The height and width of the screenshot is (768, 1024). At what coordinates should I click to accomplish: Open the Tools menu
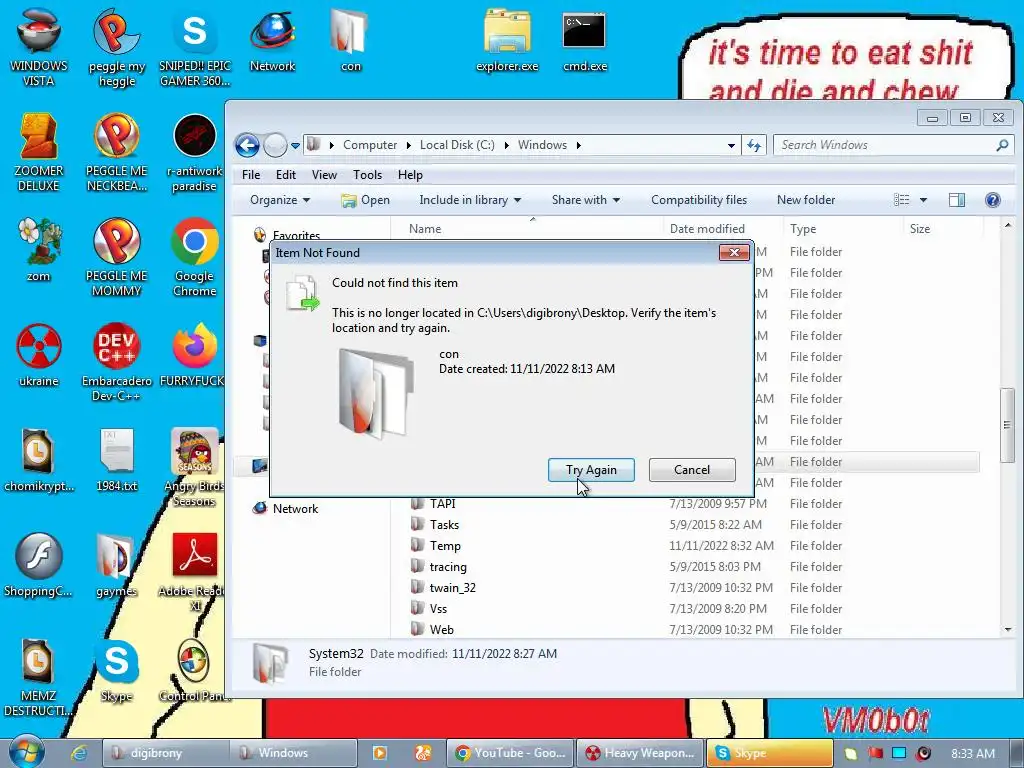367,175
